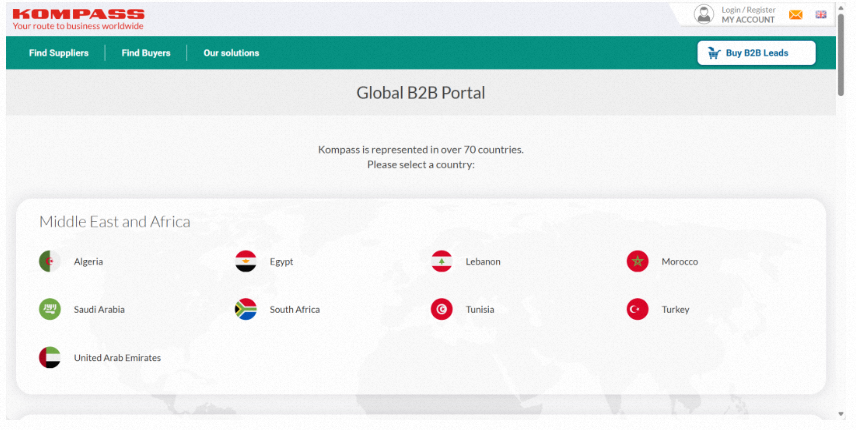Select the Lebanon flag icon
Image resolution: width=856 pixels, height=430 pixels.
click(441, 262)
